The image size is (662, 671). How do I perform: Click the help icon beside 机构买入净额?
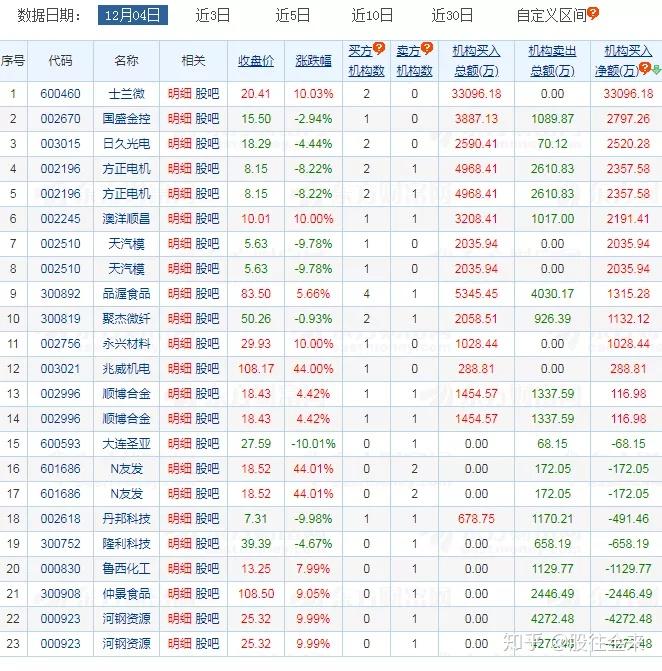click(x=645, y=68)
